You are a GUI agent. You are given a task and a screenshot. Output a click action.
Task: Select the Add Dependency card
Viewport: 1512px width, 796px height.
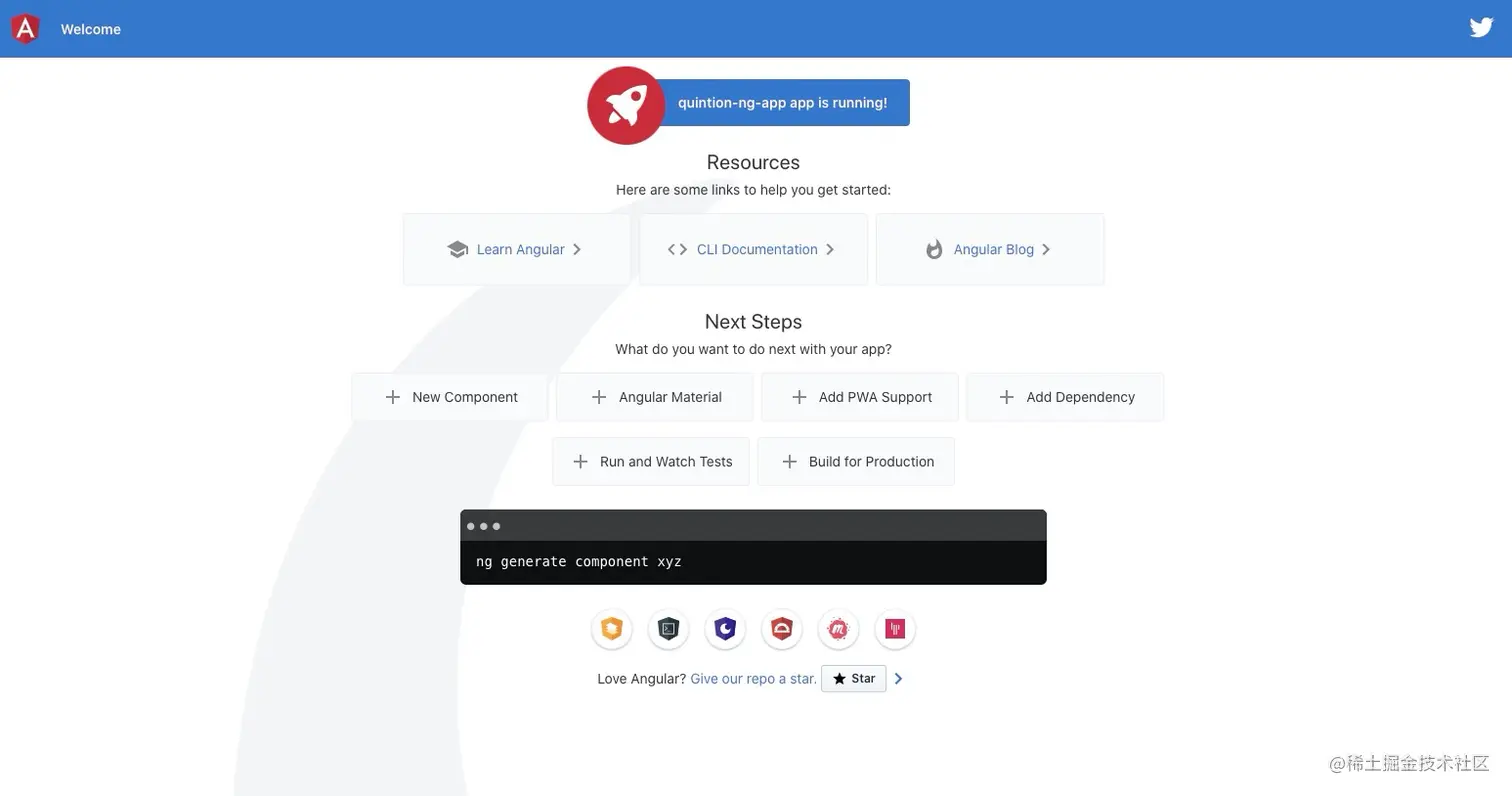(x=1065, y=397)
